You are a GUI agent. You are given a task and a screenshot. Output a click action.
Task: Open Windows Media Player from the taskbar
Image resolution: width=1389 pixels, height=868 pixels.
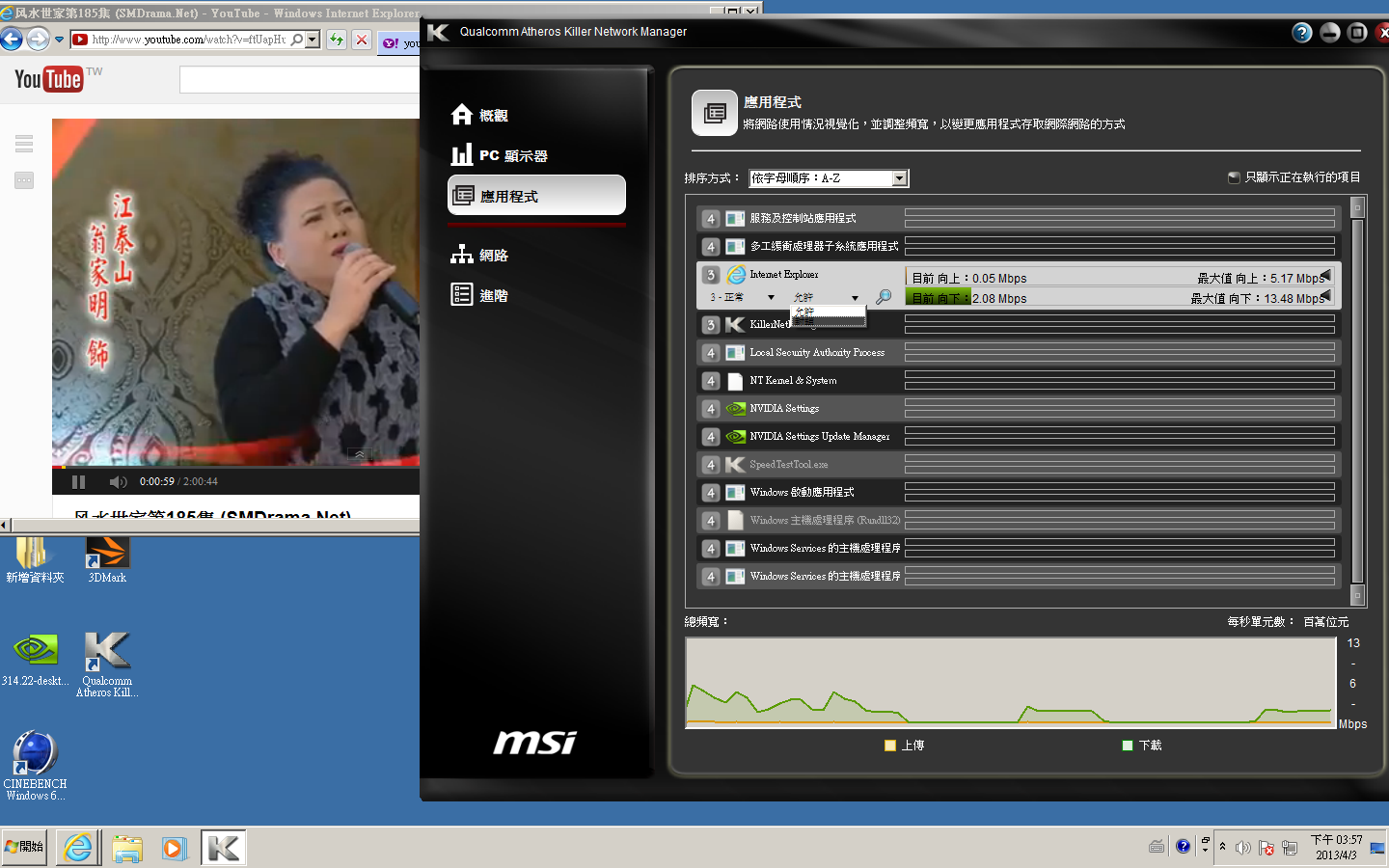[174, 848]
